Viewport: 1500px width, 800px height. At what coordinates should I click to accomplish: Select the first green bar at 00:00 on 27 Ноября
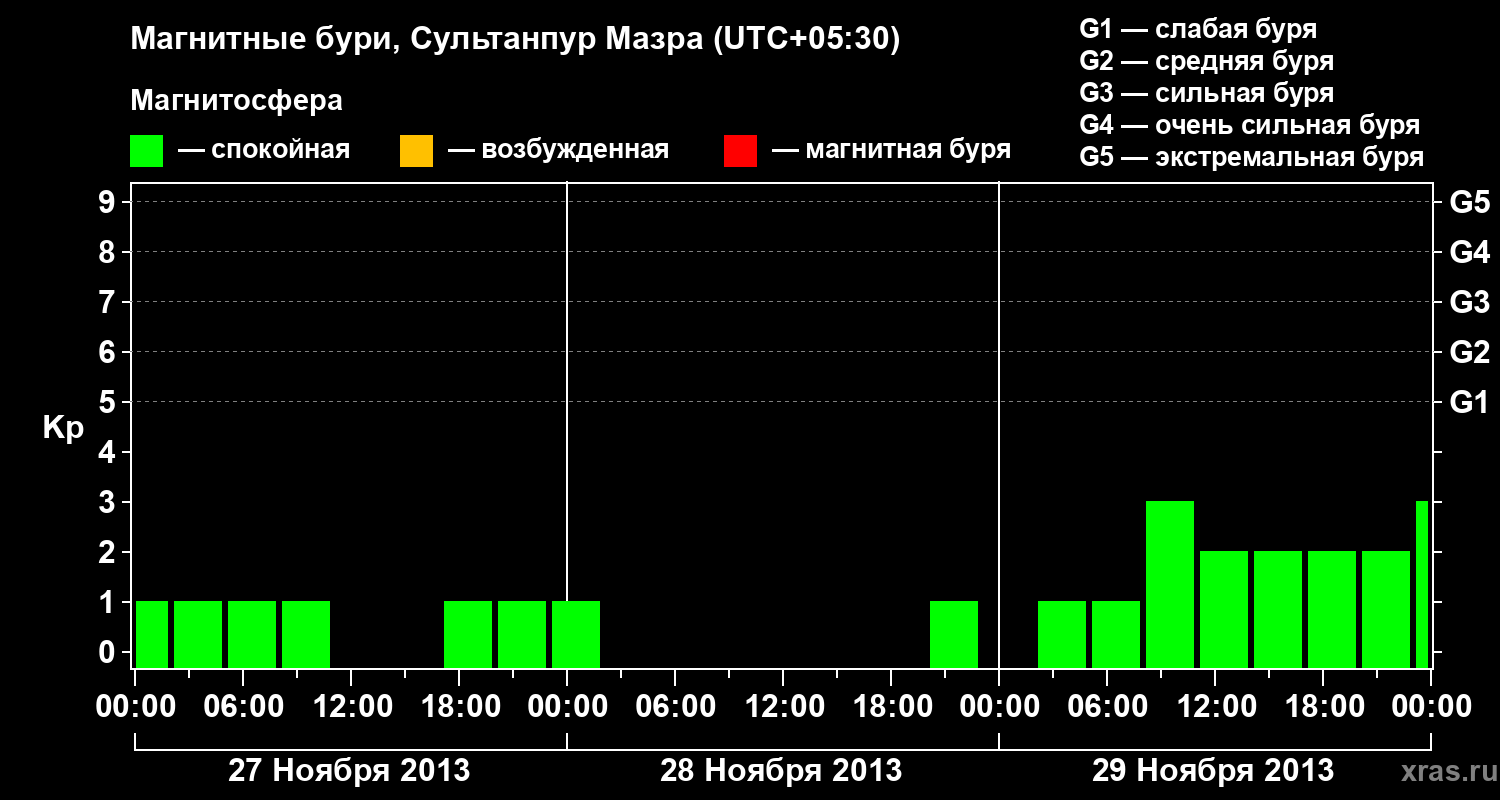tap(152, 634)
